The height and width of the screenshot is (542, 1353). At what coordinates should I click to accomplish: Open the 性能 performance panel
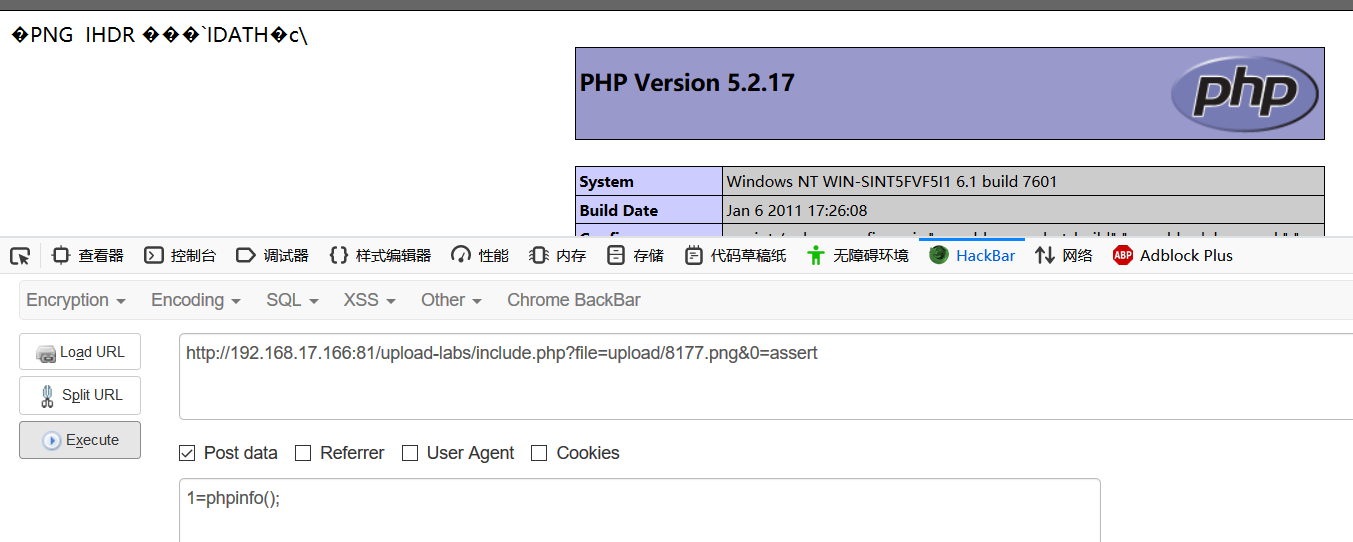480,256
